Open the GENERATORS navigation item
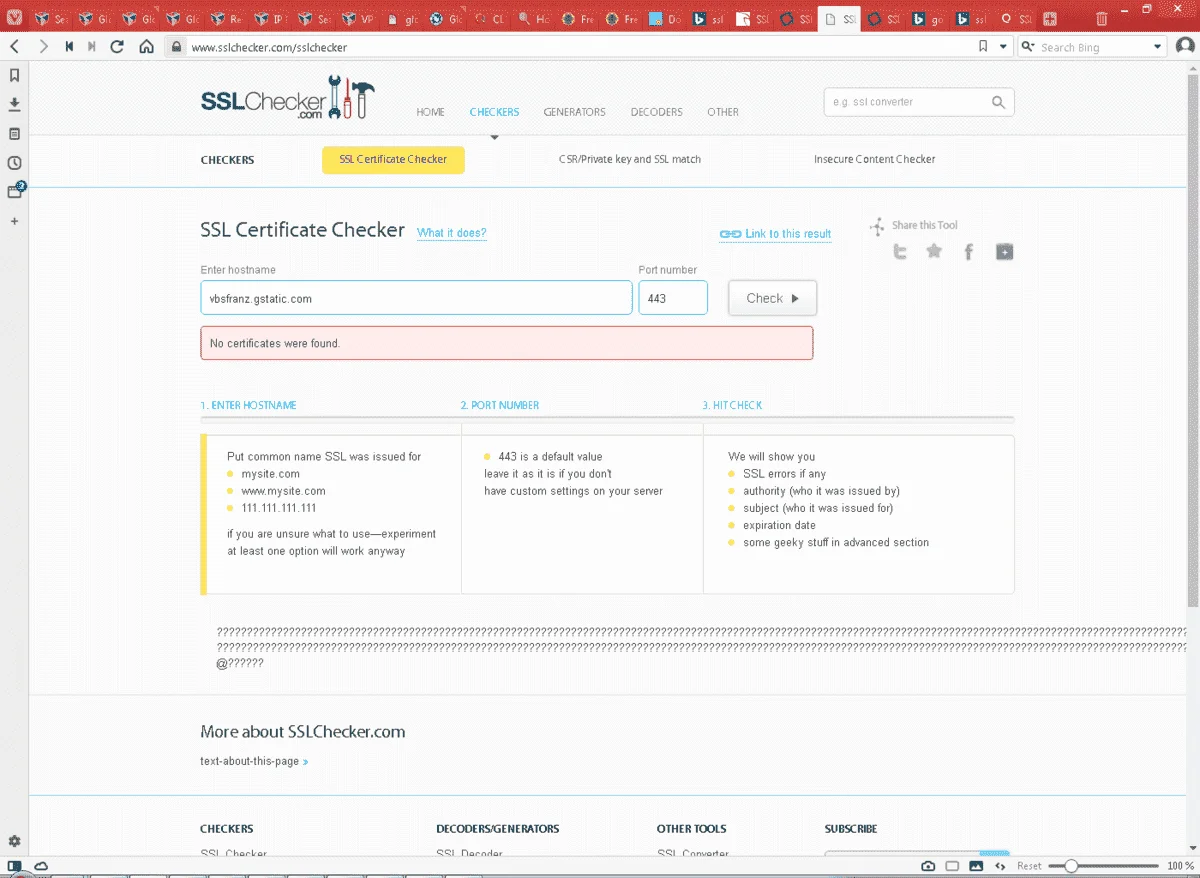This screenshot has width=1200, height=878. coord(574,112)
